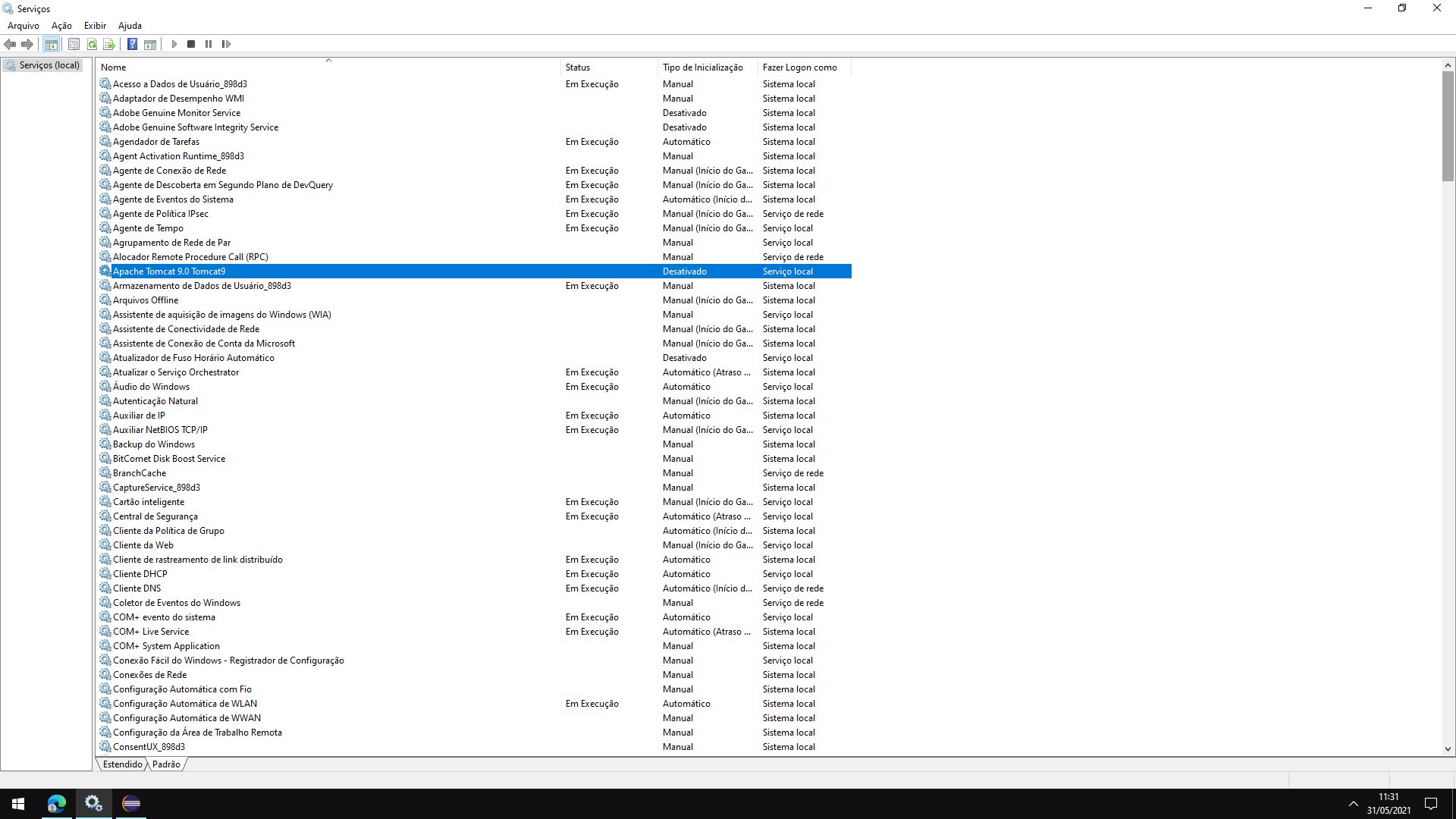The width and height of the screenshot is (1456, 819).
Task: Click the gear icon of Apache Tomcat 9.0 Tomcat9
Action: (x=105, y=271)
